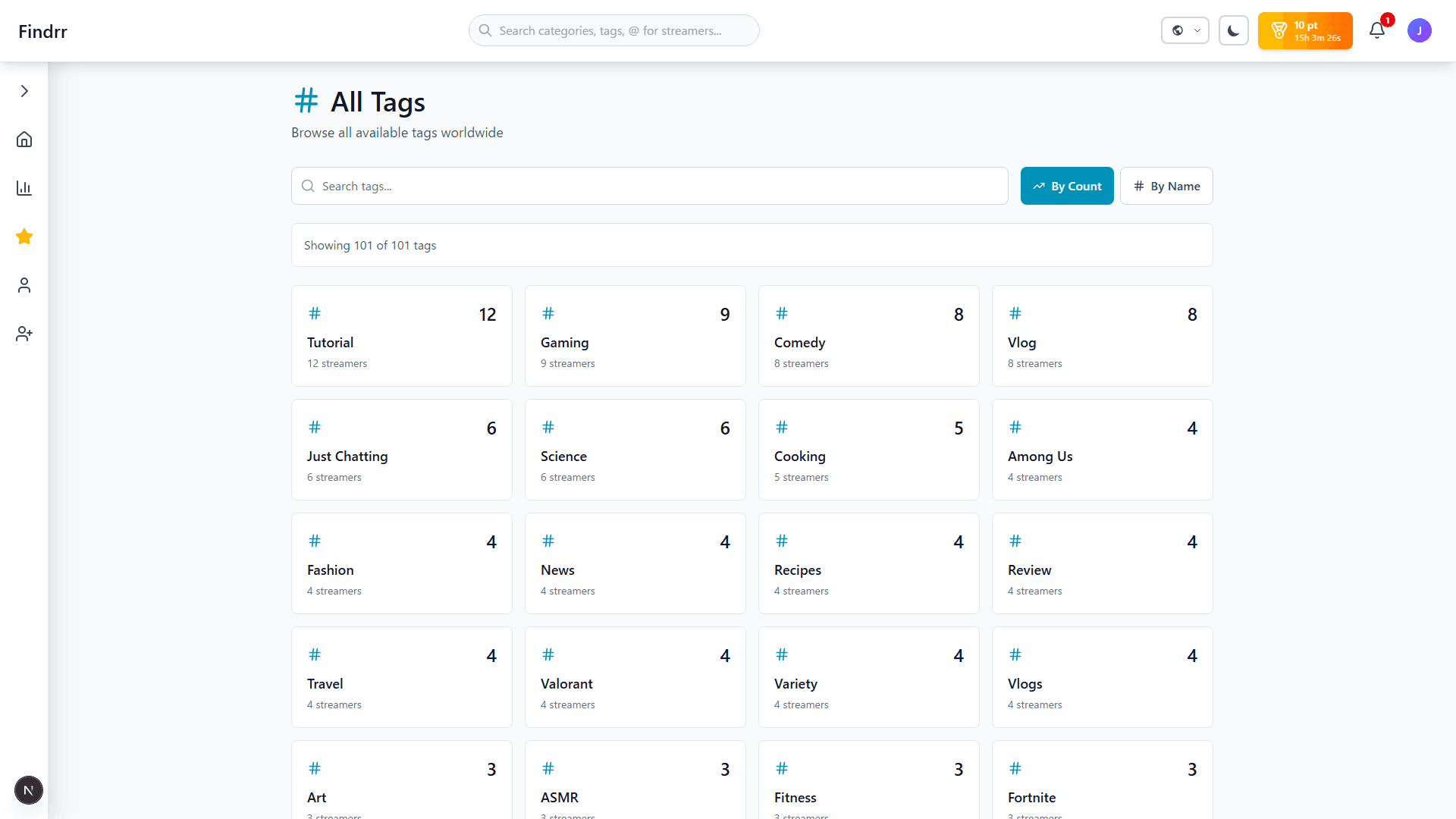Open your profile via person sidebar icon
1456x819 pixels.
pos(24,285)
